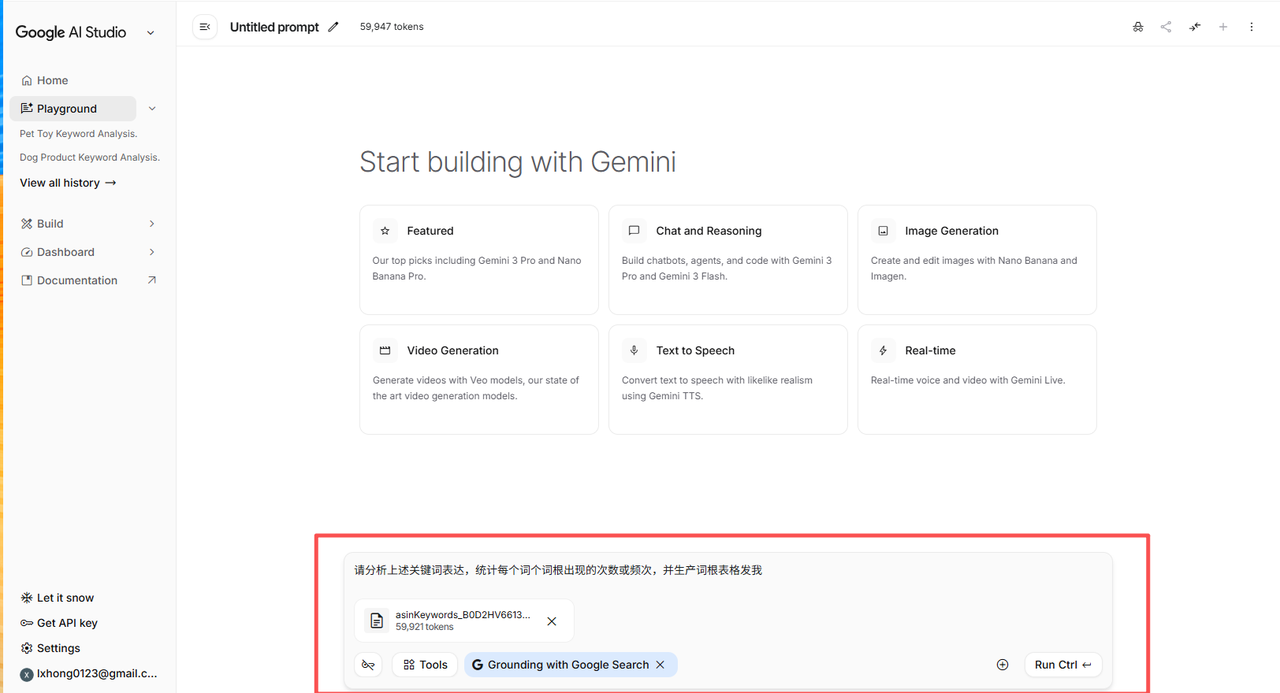The height and width of the screenshot is (693, 1280).
Task: Go to Home in sidebar
Action: [x=52, y=81]
